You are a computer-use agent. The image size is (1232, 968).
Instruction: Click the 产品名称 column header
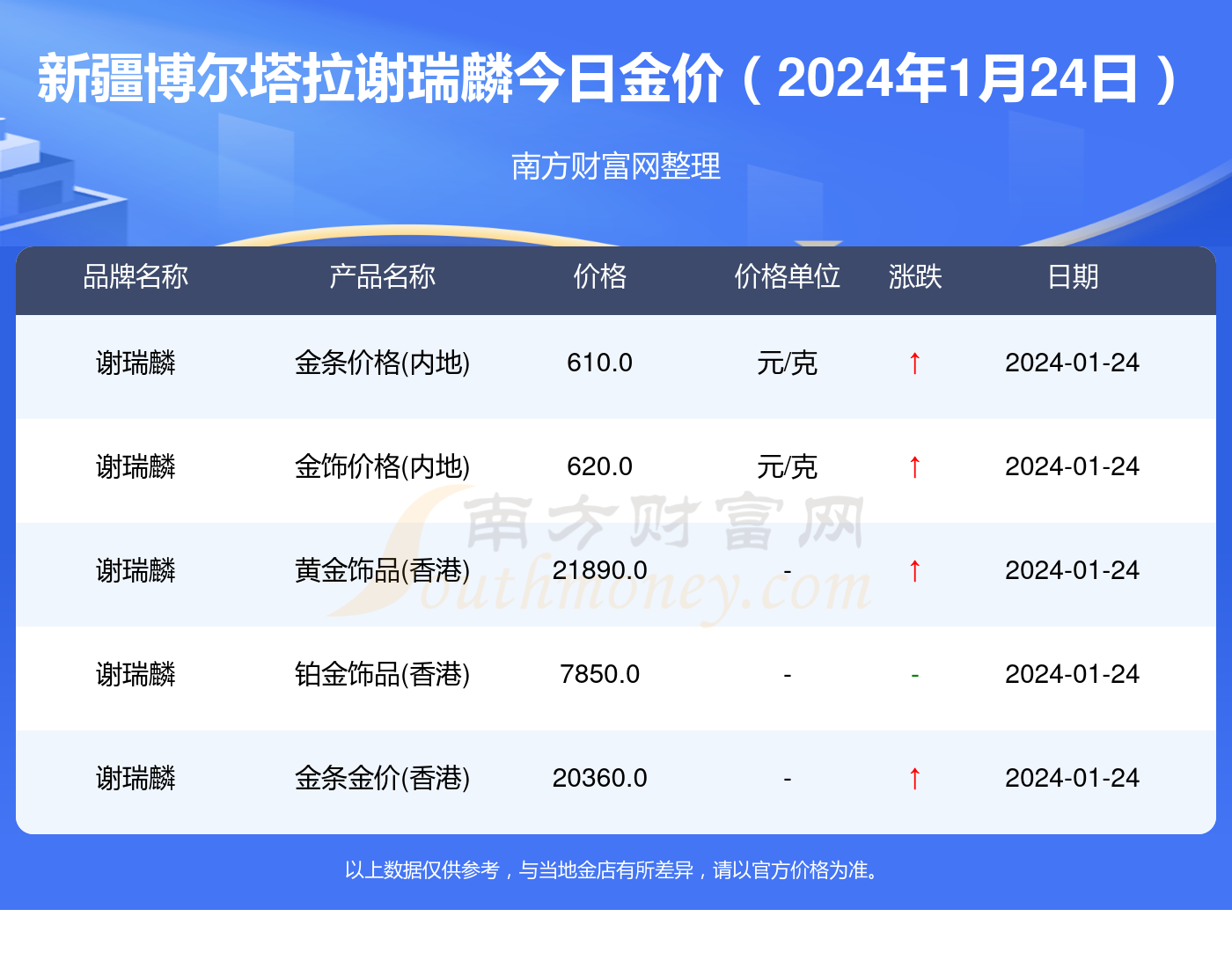[383, 276]
